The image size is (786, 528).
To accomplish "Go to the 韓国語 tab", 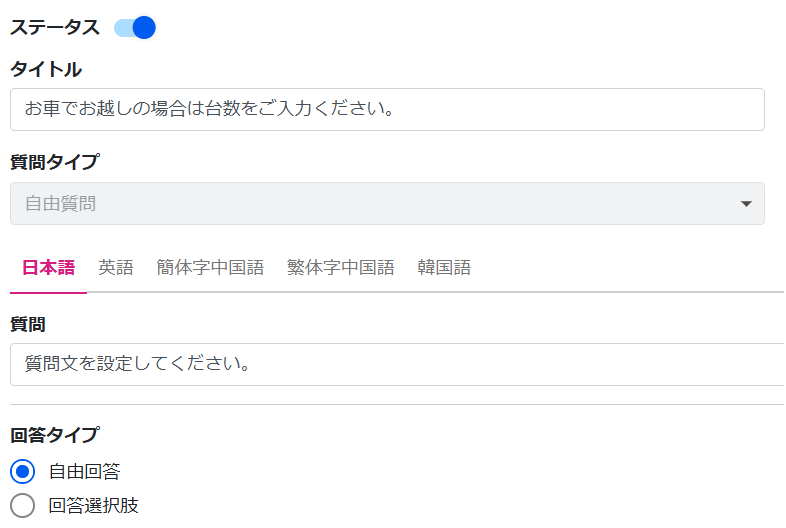I will (444, 267).
